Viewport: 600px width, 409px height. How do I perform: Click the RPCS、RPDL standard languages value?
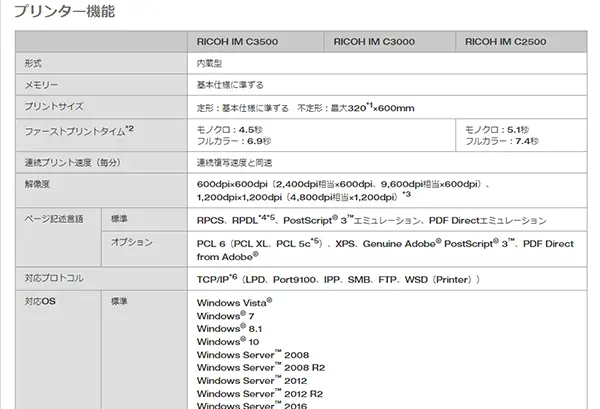(x=372, y=220)
